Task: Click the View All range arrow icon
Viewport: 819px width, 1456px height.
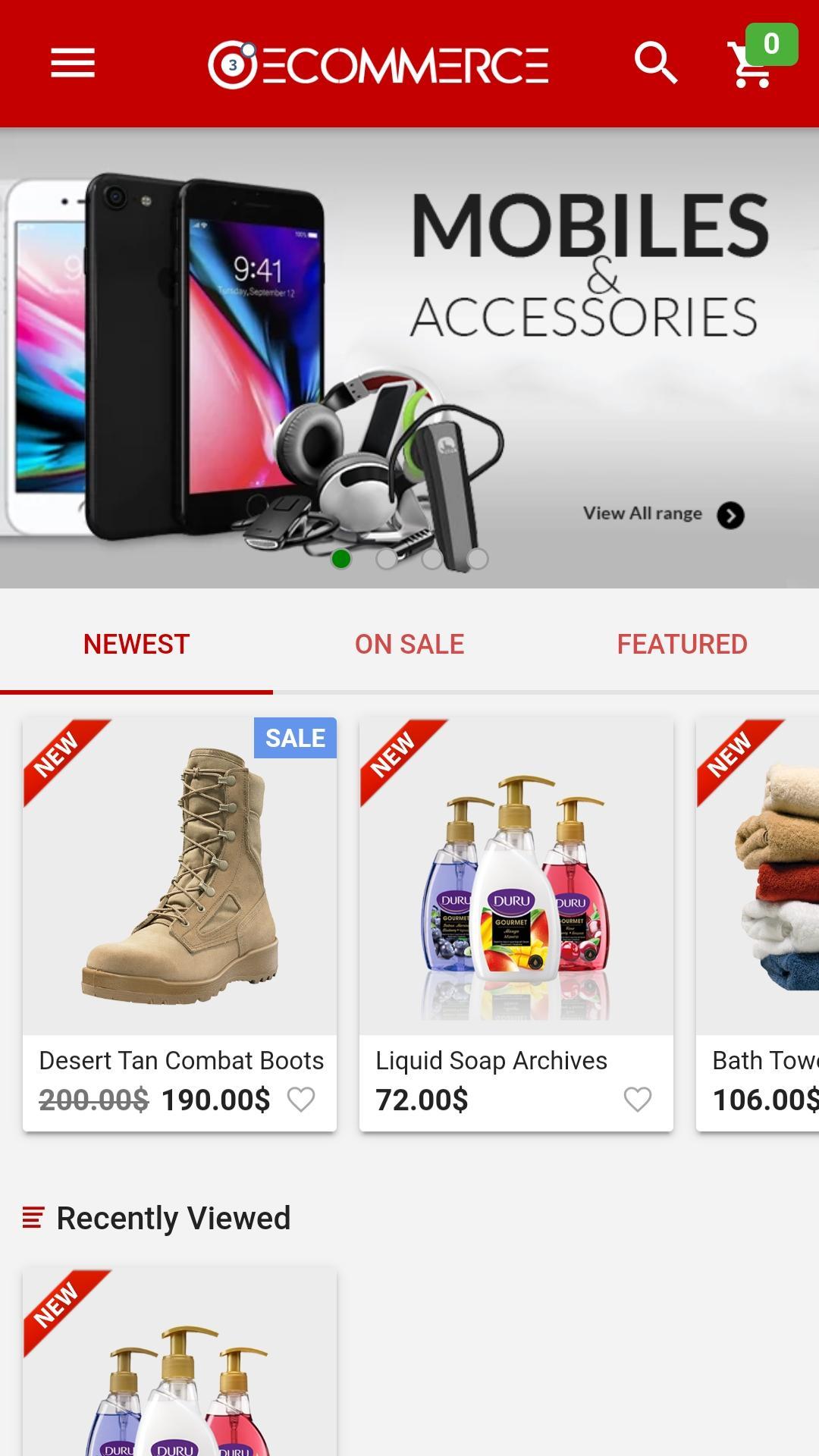Action: pos(730,516)
